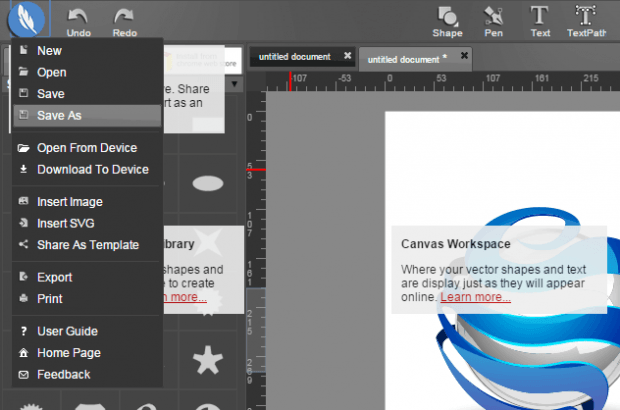Click Download To Device in the menu
This screenshot has width=620, height=410.
pyautogui.click(x=92, y=170)
